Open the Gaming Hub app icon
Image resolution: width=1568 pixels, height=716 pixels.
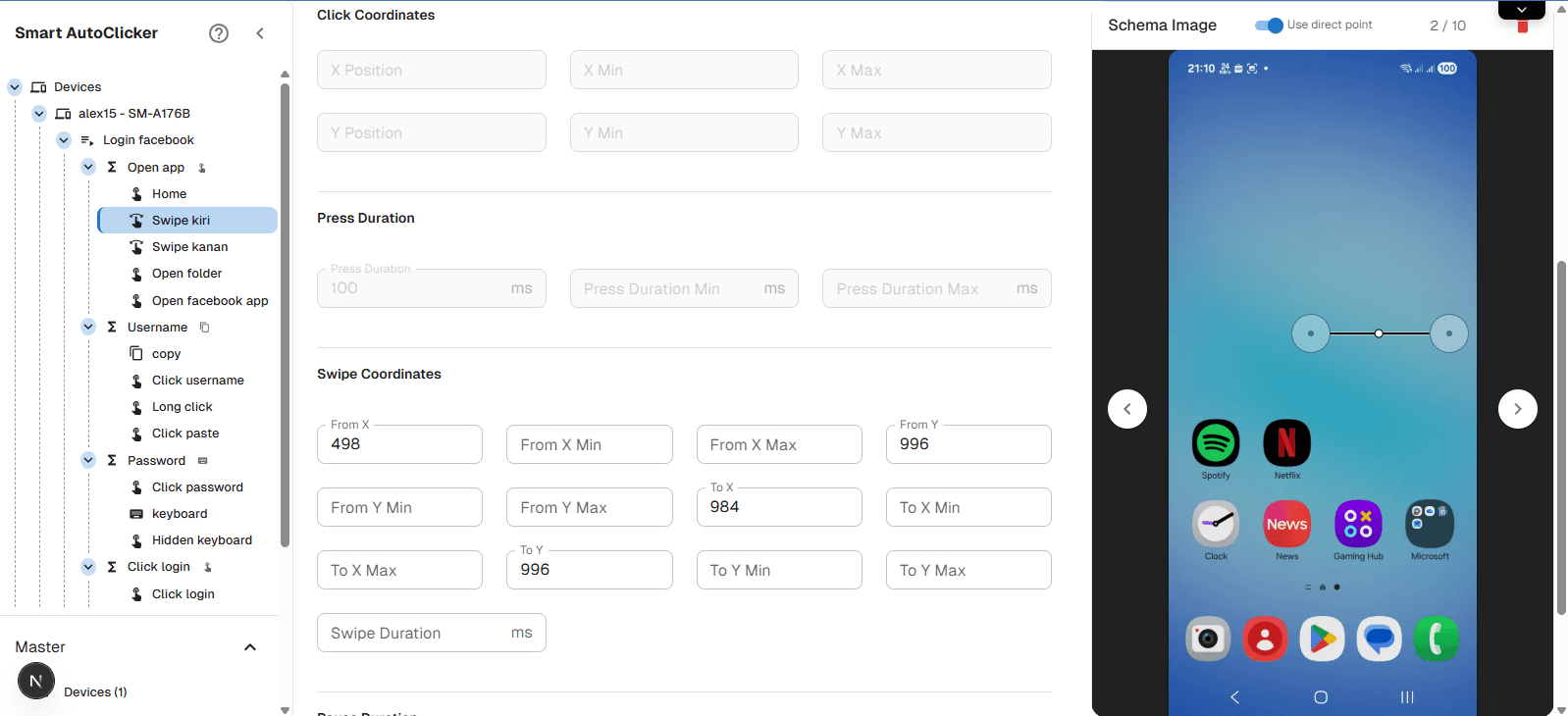pos(1358,524)
